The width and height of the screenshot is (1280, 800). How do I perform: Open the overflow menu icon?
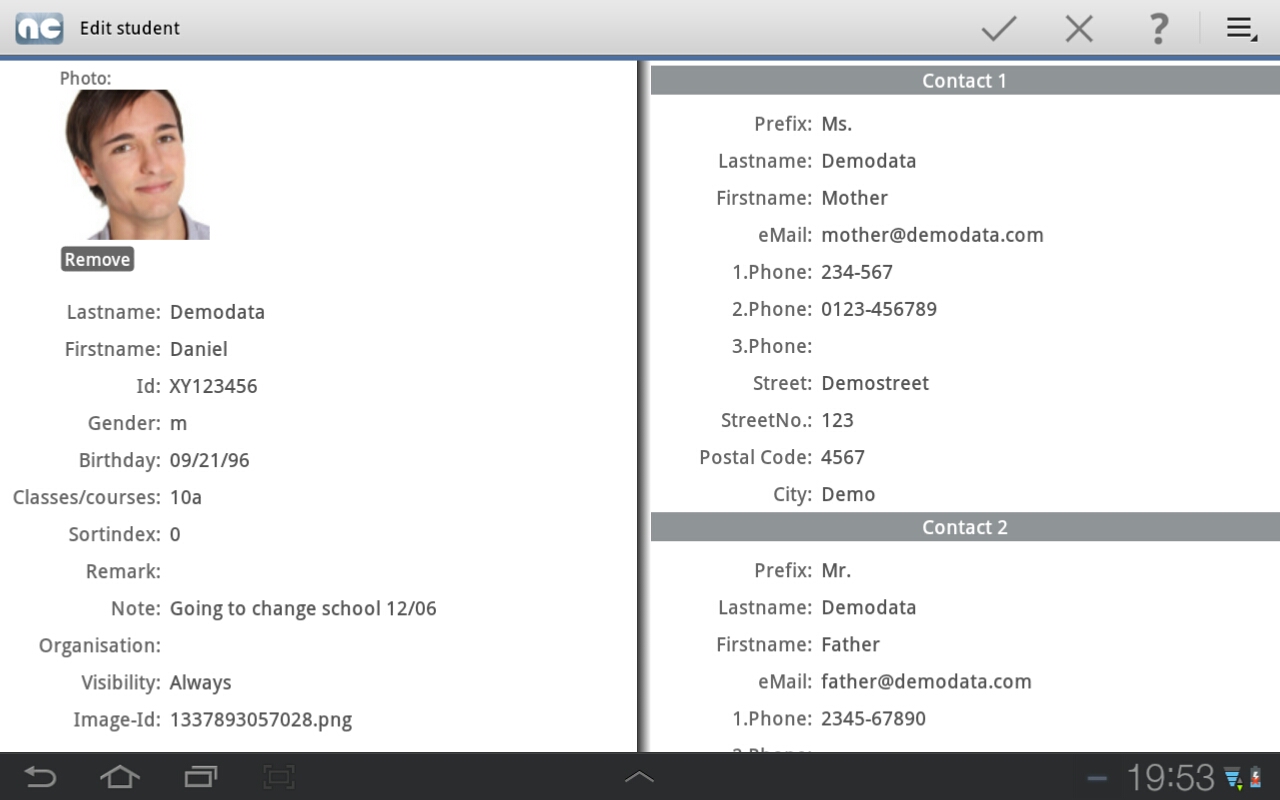click(x=1241, y=28)
